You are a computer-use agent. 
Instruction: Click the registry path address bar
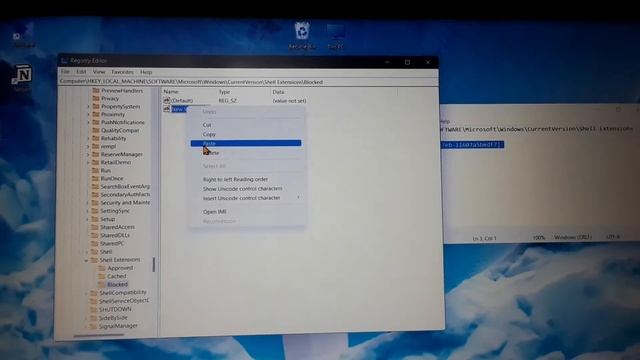[x=248, y=82]
